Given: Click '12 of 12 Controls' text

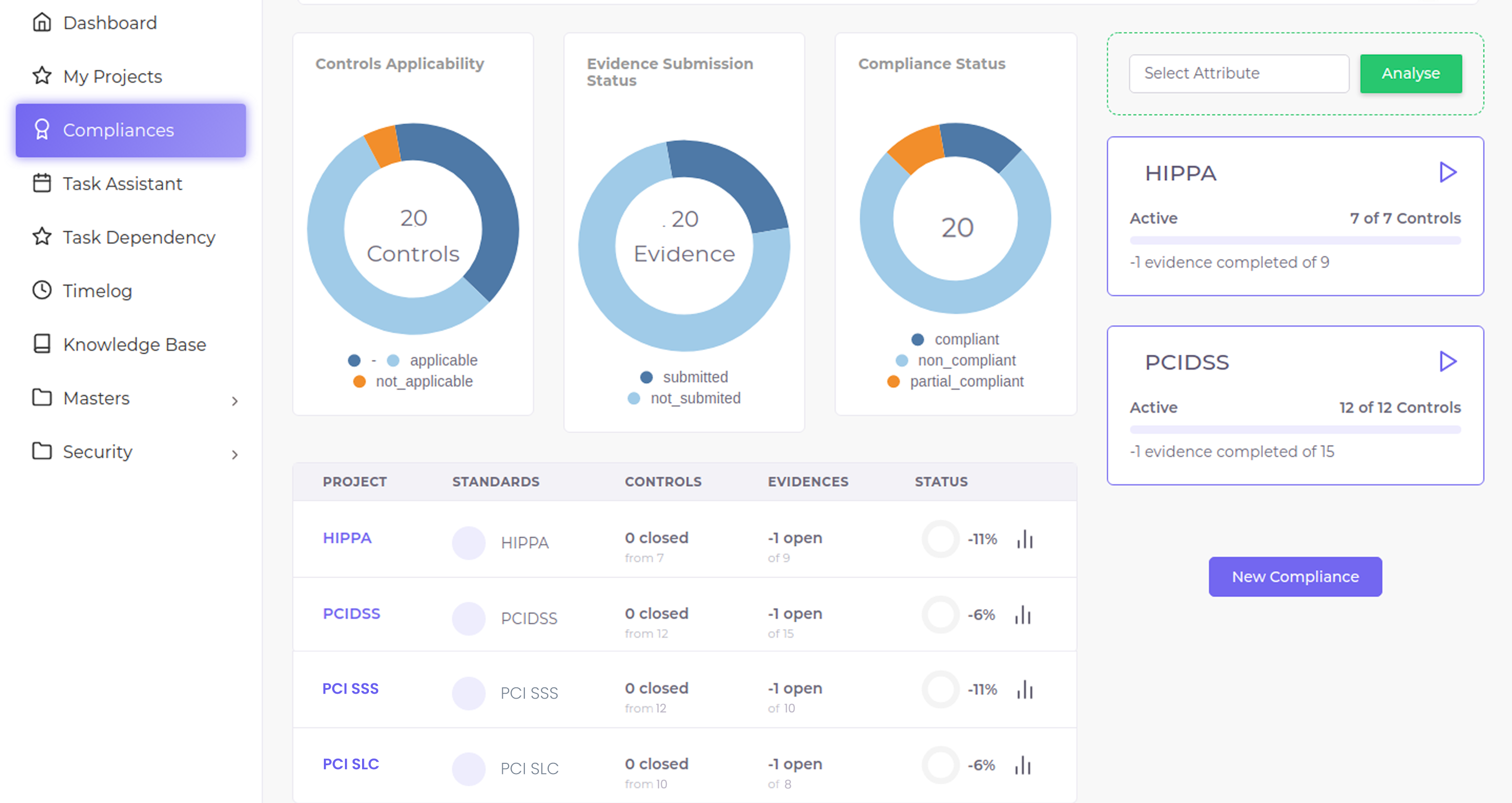Looking at the screenshot, I should tap(1400, 407).
